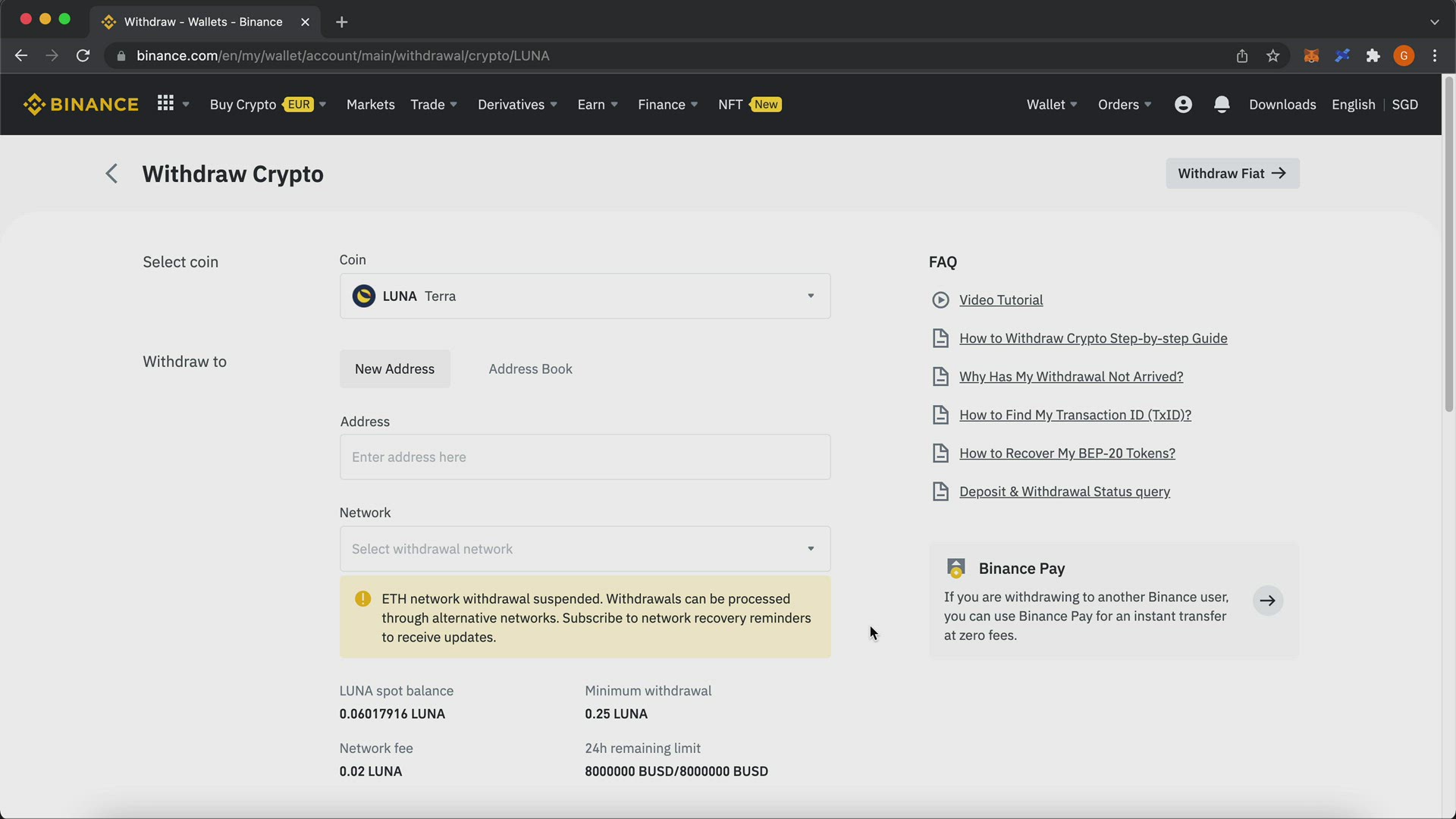
Task: Open the user profile account icon
Action: click(1183, 105)
